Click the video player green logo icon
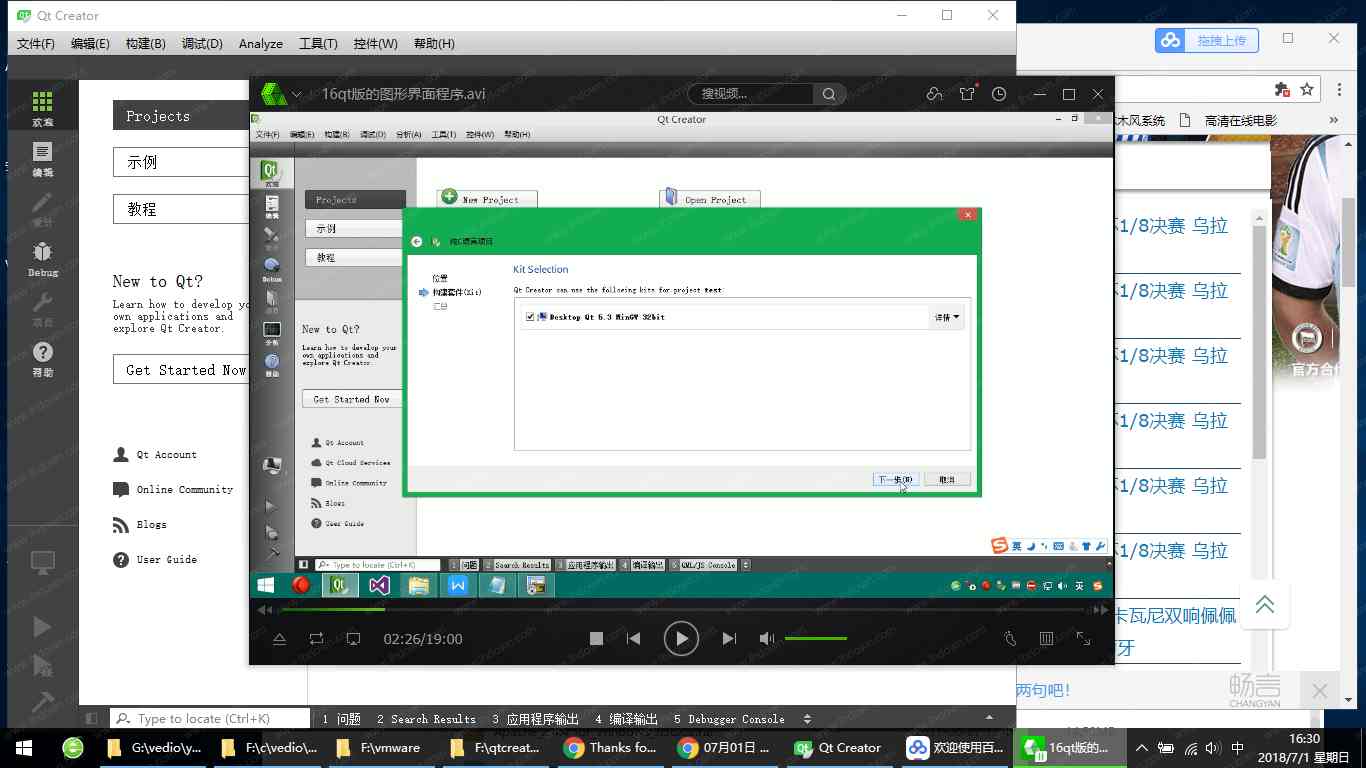 click(x=274, y=94)
